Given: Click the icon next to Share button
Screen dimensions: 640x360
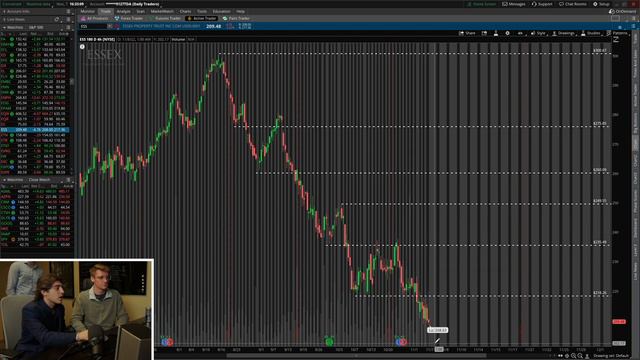Looking at the screenshot, I should pos(484,33).
